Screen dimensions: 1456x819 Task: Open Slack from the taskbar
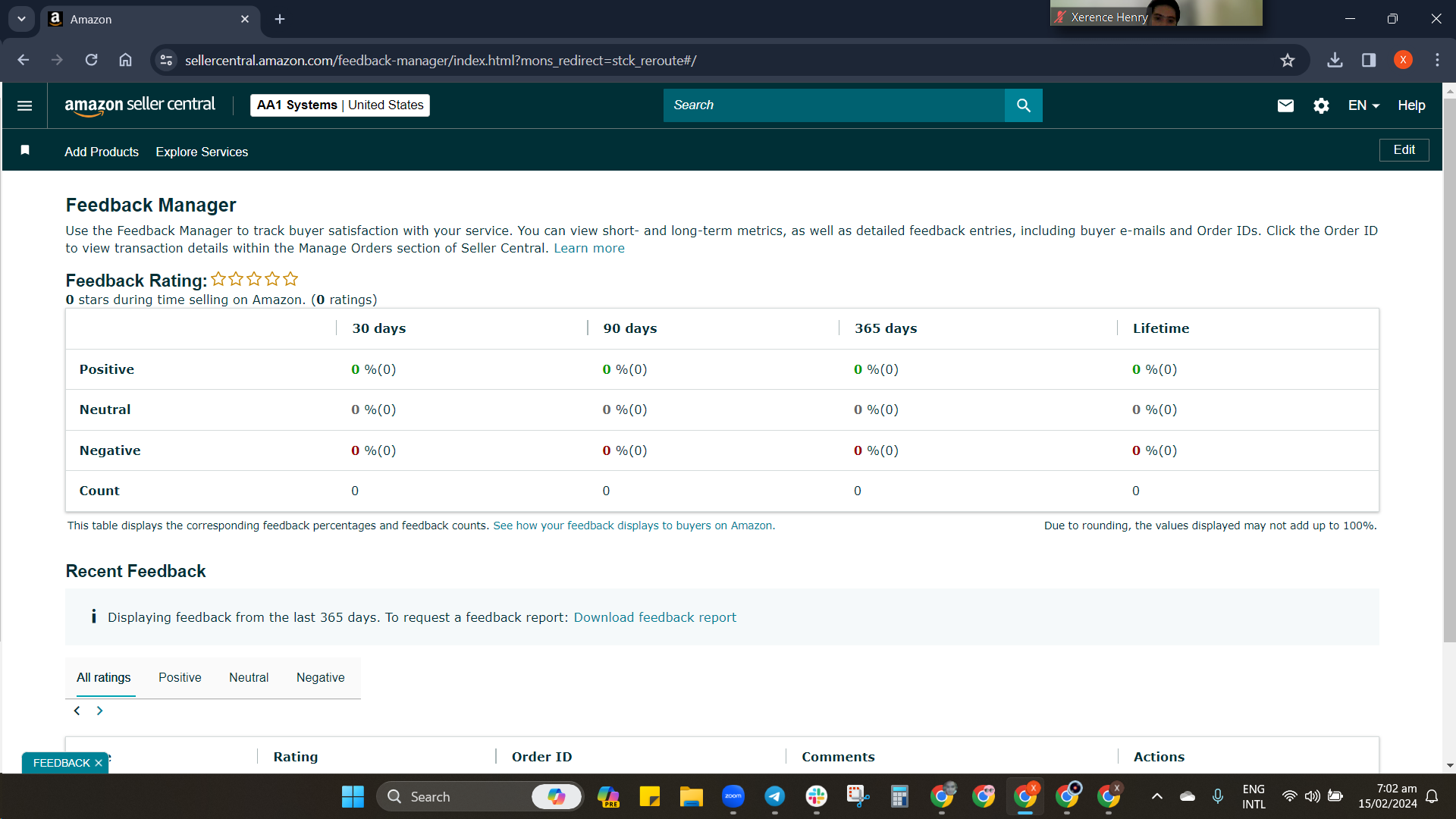pos(817,796)
